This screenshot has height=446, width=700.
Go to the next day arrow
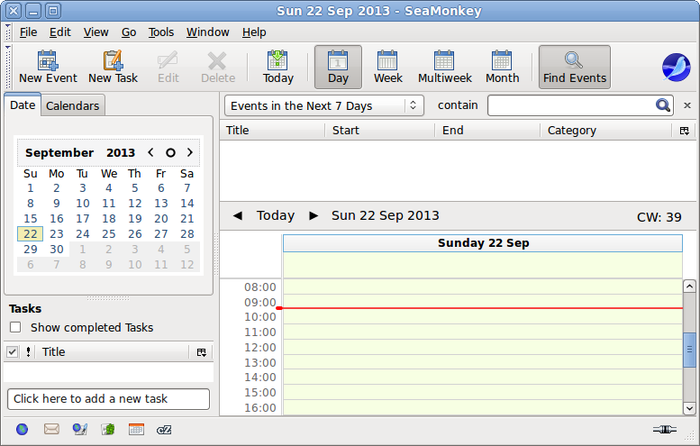pyautogui.click(x=314, y=216)
